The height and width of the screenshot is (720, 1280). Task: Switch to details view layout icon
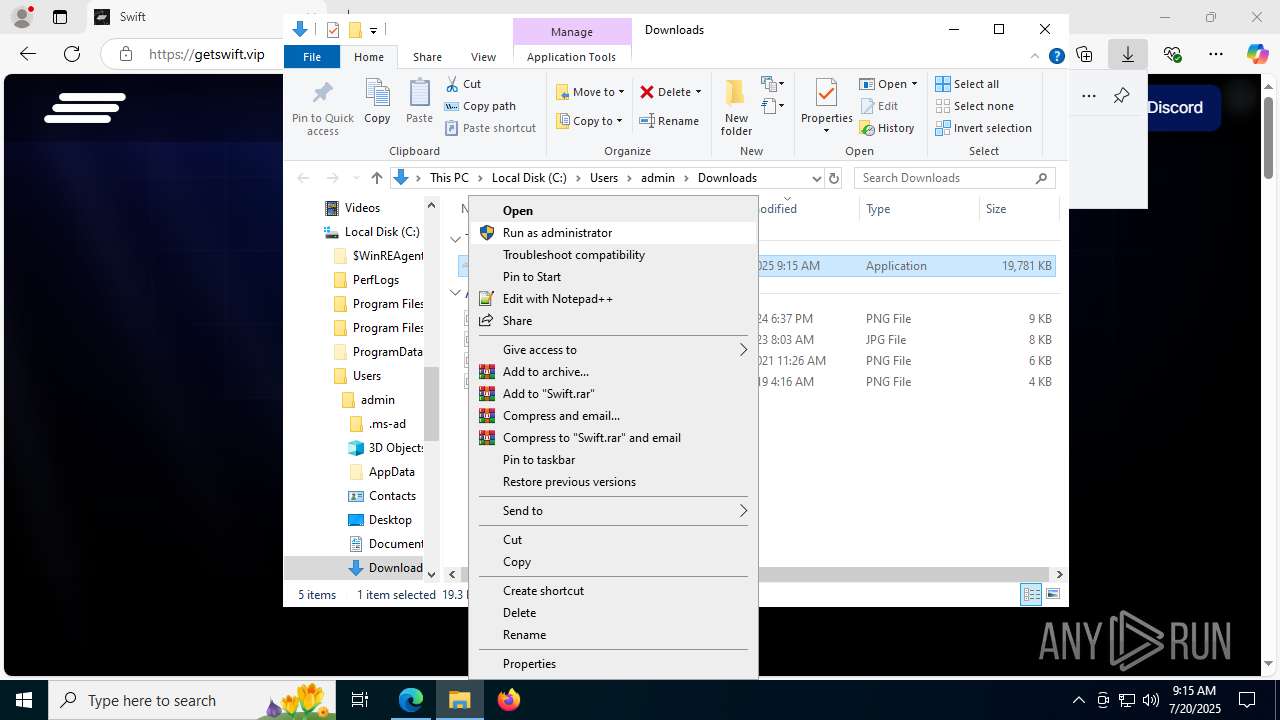[1031, 595]
